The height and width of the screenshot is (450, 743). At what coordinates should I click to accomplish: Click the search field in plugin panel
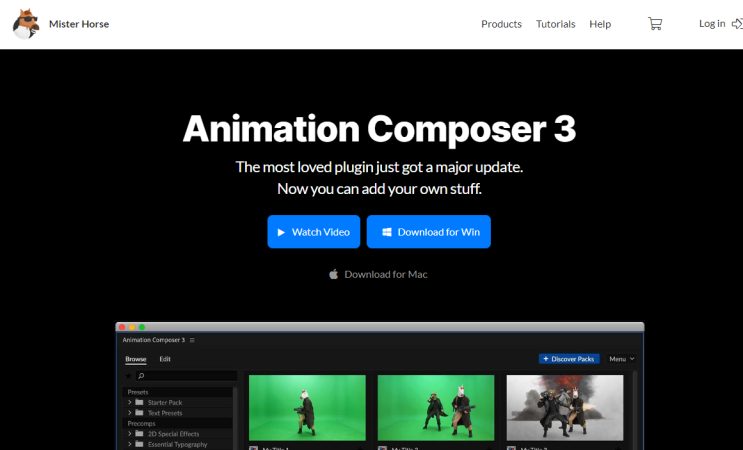coord(187,376)
